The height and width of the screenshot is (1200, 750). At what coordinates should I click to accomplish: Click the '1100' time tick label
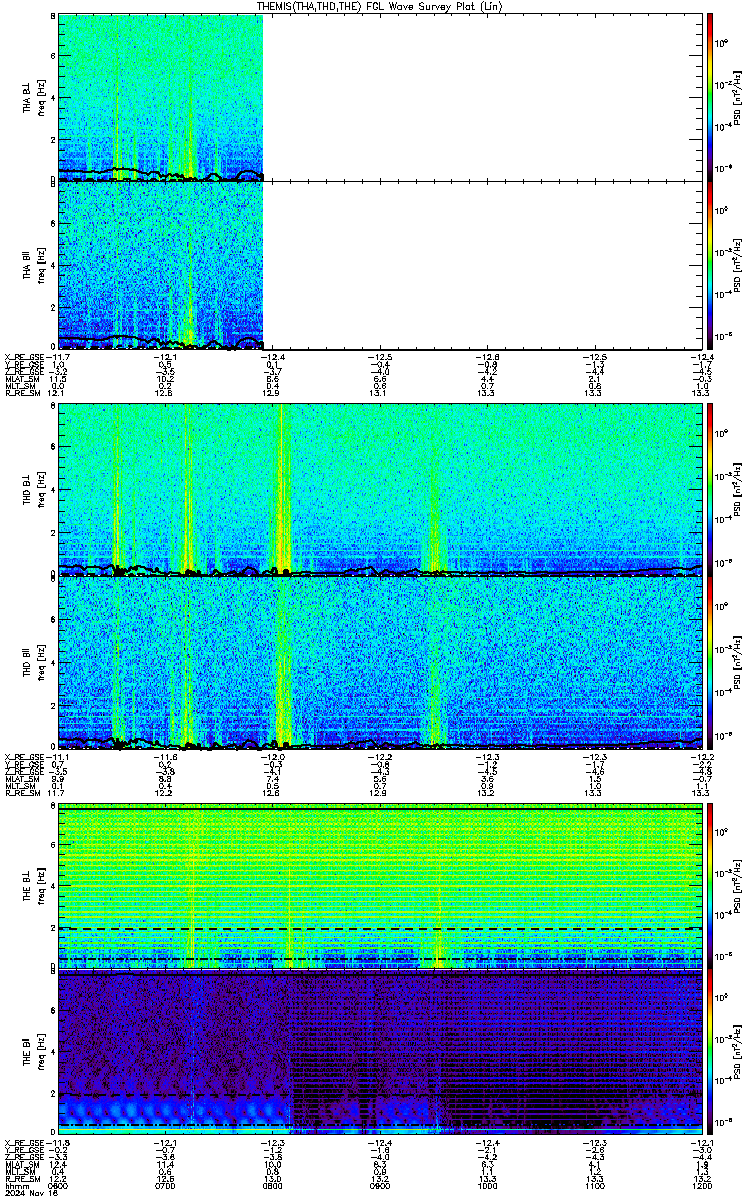pos(594,1185)
